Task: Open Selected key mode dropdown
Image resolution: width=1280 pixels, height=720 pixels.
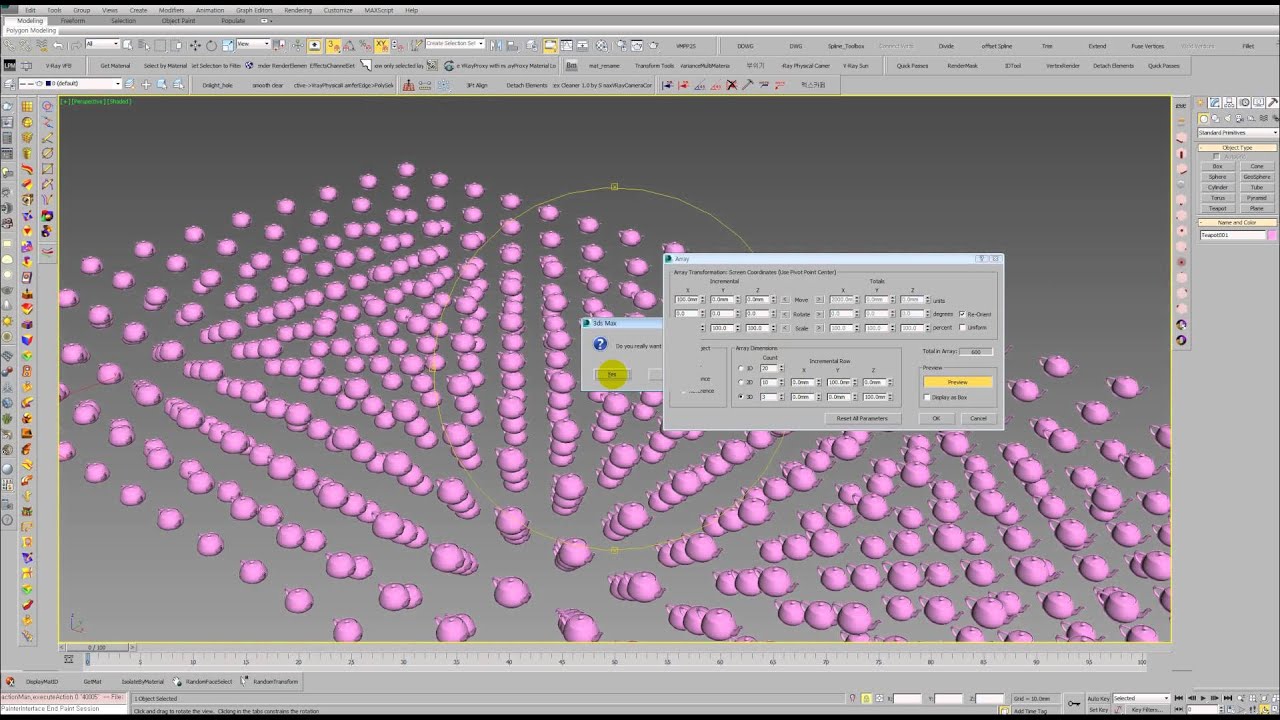Action: click(1141, 698)
